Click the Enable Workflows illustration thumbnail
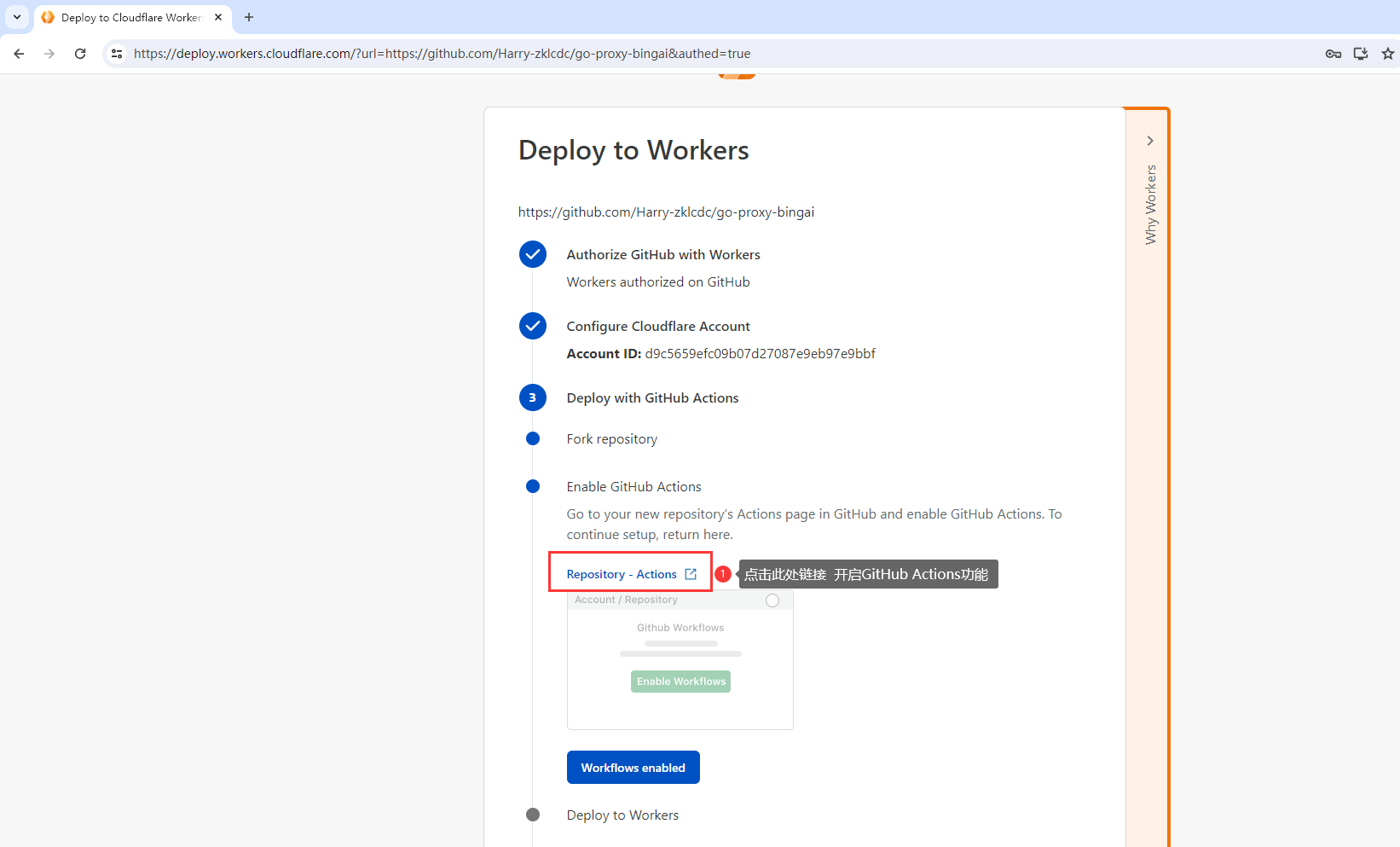Viewport: 1400px width, 847px height. tap(680, 659)
